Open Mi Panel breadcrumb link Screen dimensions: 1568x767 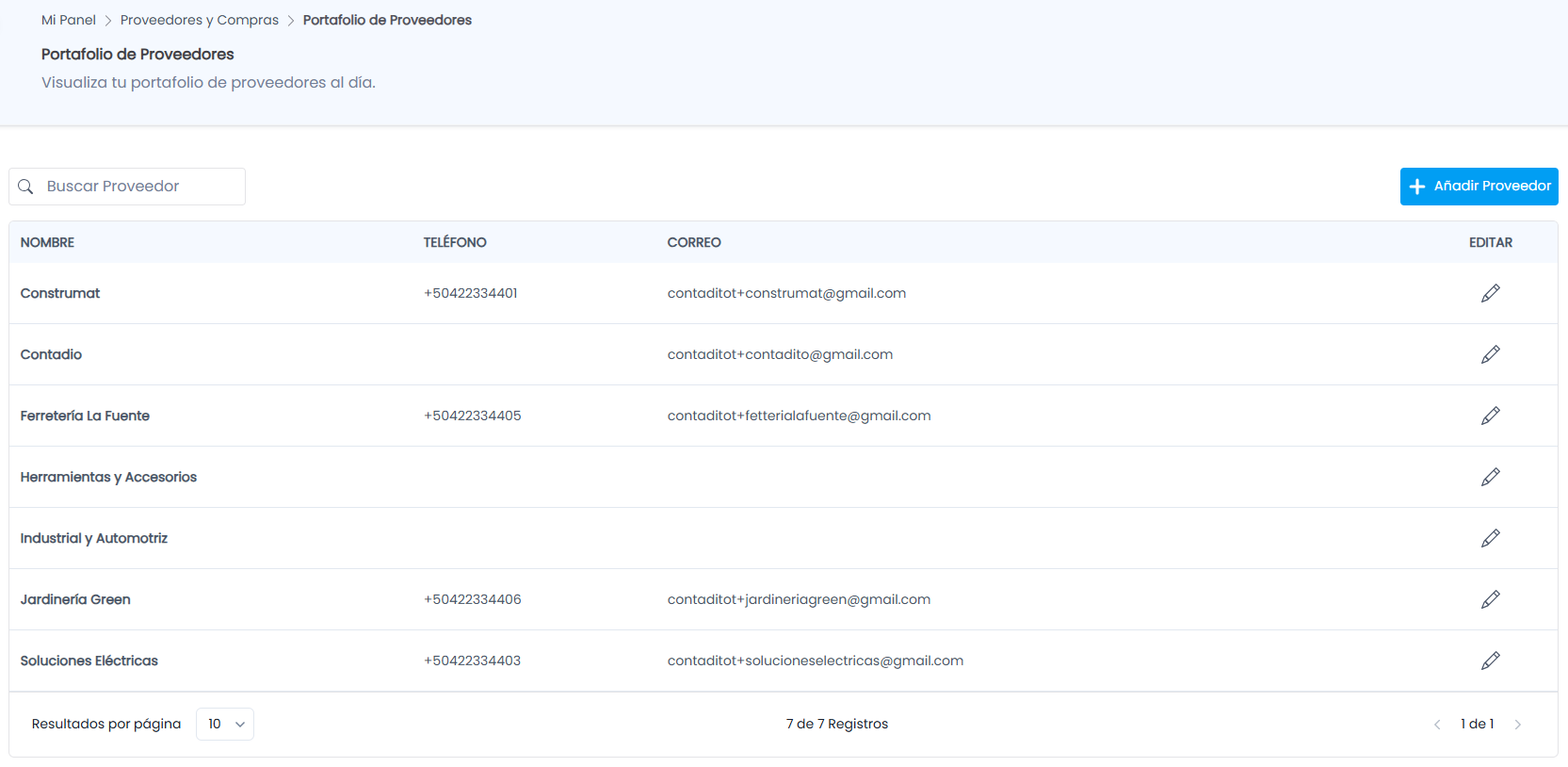coord(69,20)
